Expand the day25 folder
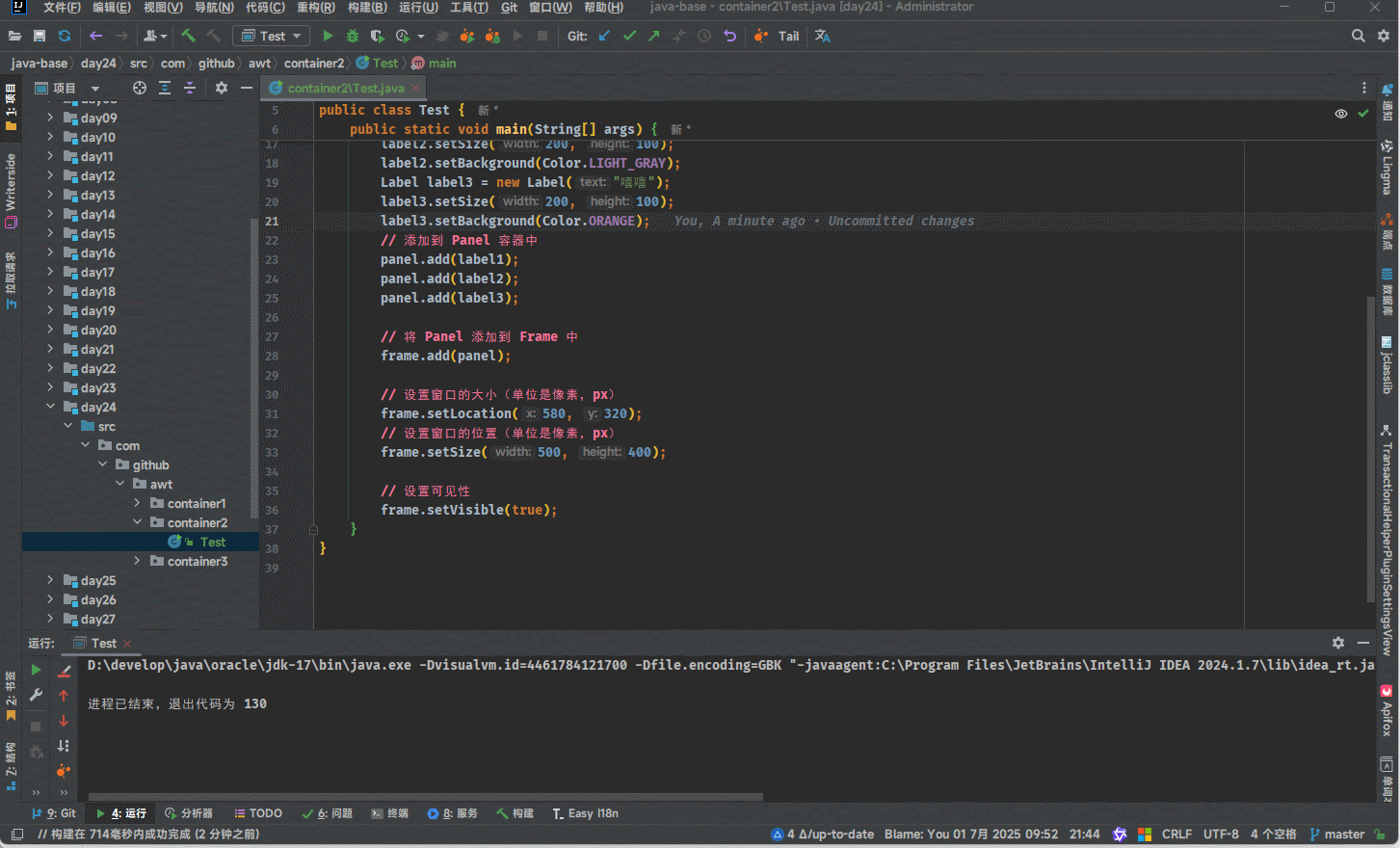 [x=50, y=580]
